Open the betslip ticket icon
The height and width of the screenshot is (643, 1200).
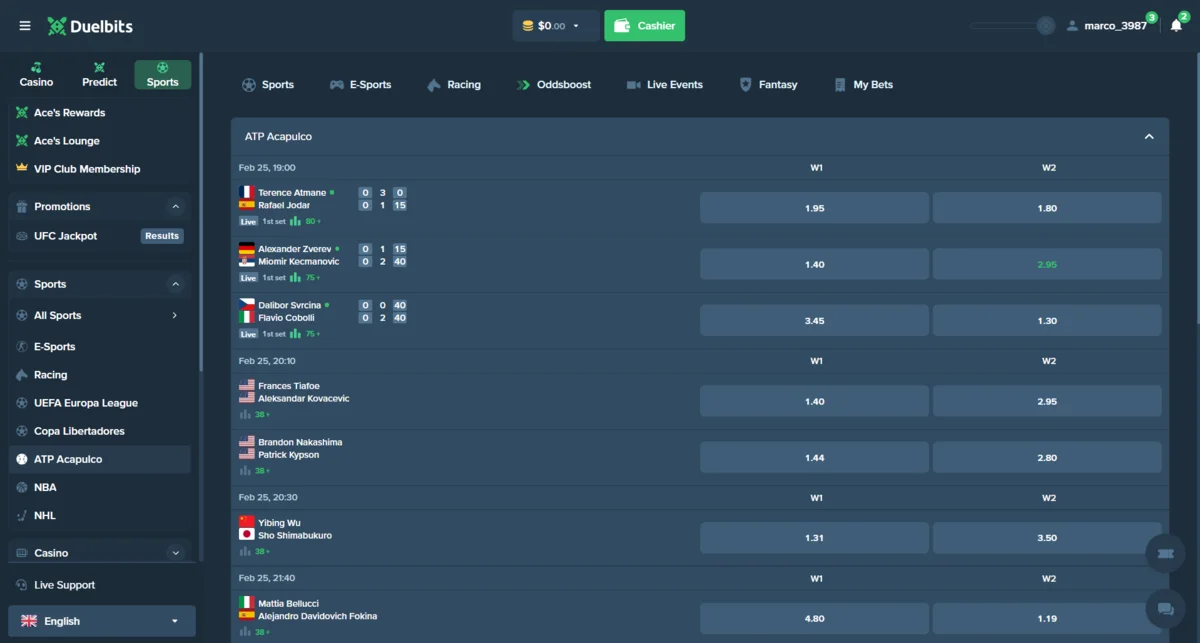pyautogui.click(x=1165, y=553)
